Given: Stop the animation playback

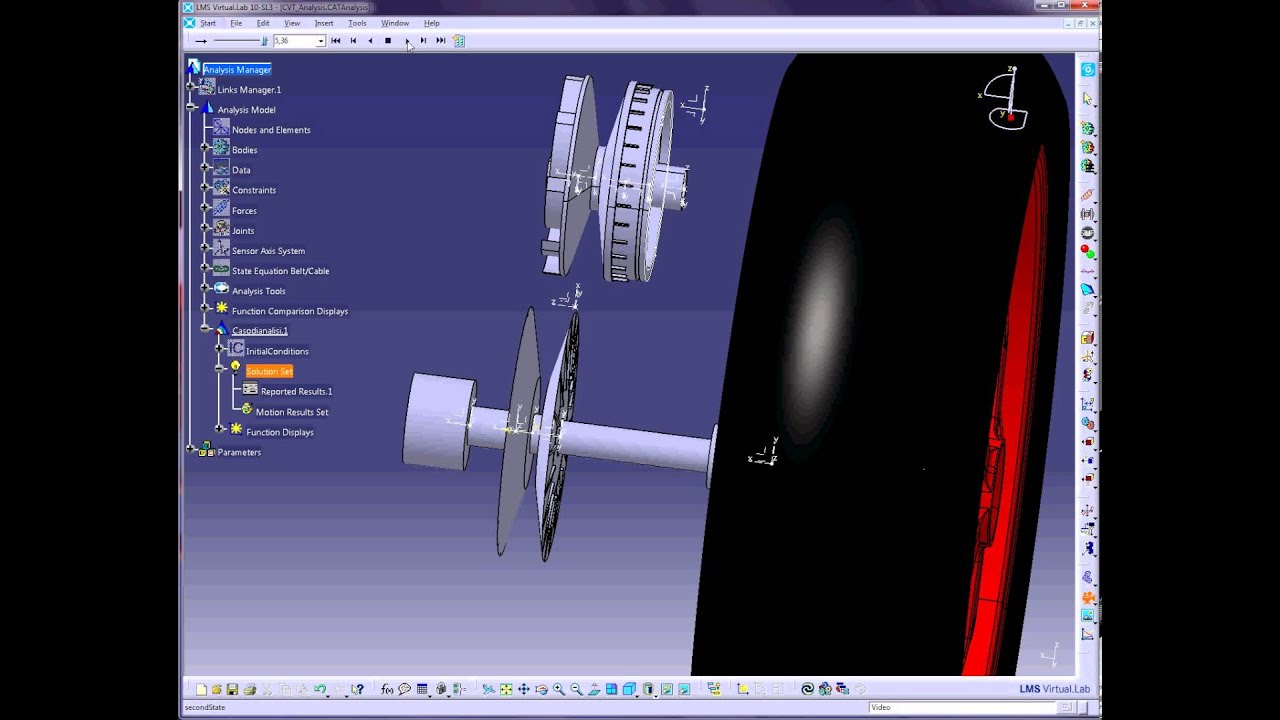Looking at the screenshot, I should click(x=388, y=41).
